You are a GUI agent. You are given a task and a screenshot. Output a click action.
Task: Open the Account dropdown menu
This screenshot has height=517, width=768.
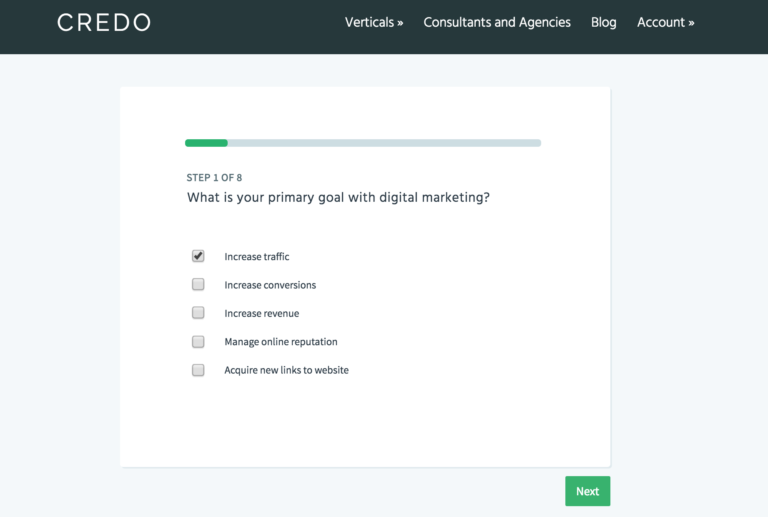666,23
